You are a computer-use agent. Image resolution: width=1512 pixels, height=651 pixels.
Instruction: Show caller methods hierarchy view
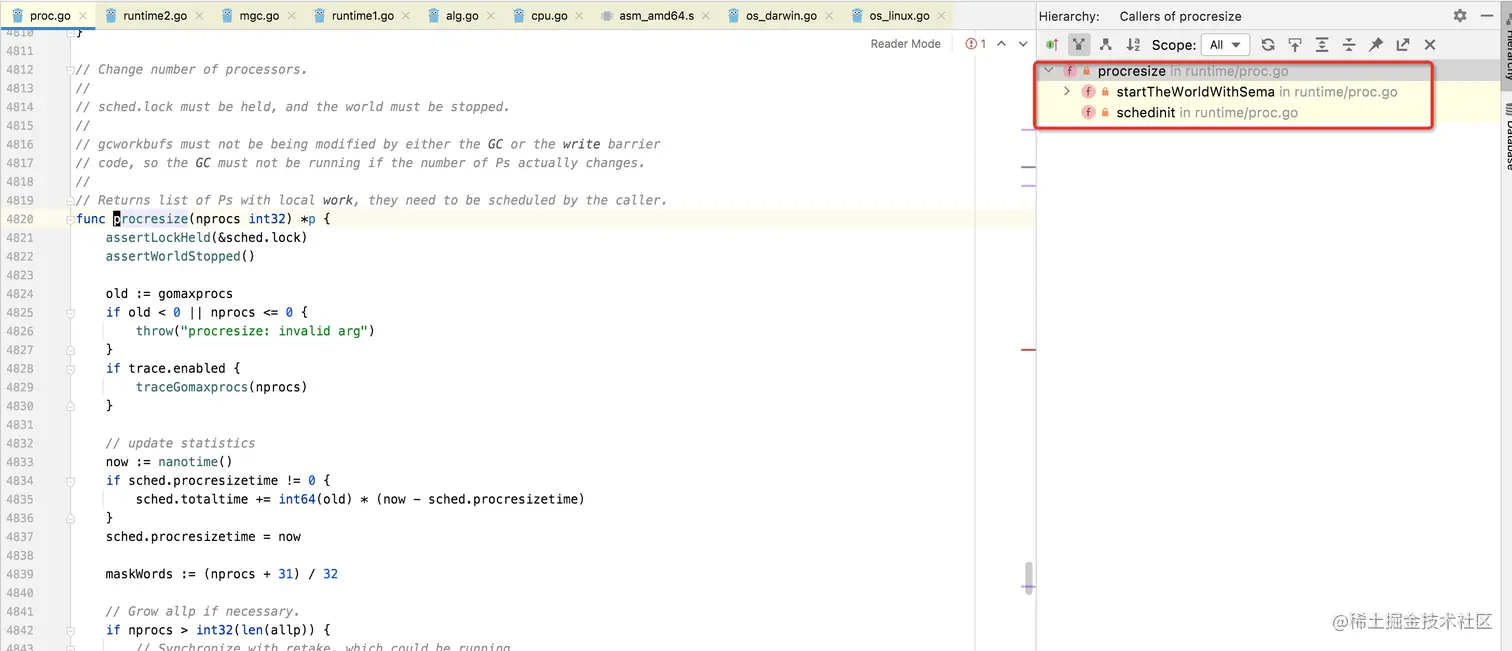[1079, 45]
